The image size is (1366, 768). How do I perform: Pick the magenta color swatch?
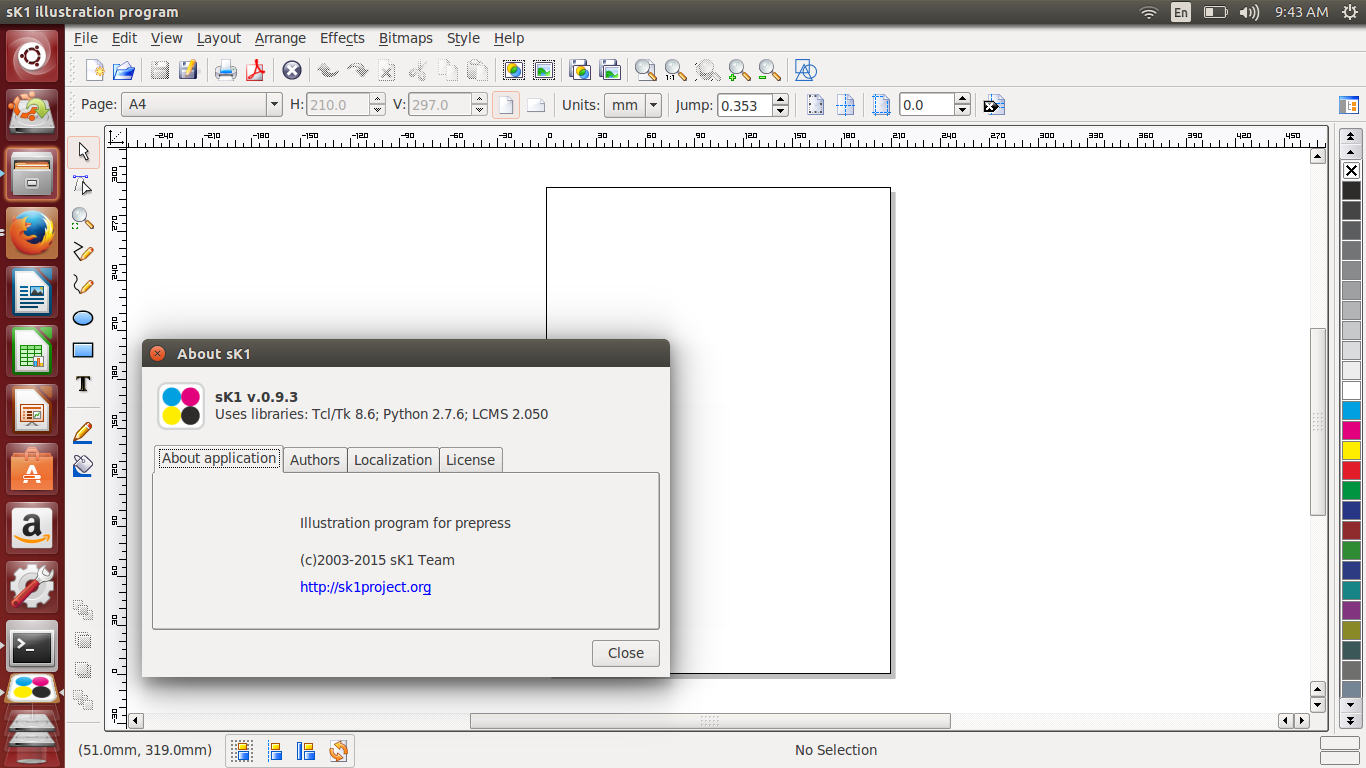pos(1352,430)
